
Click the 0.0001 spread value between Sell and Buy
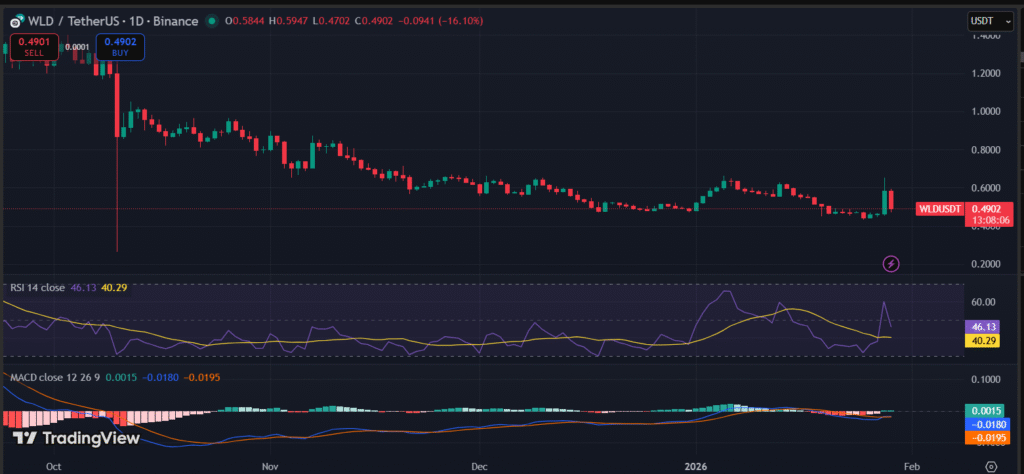tap(77, 47)
